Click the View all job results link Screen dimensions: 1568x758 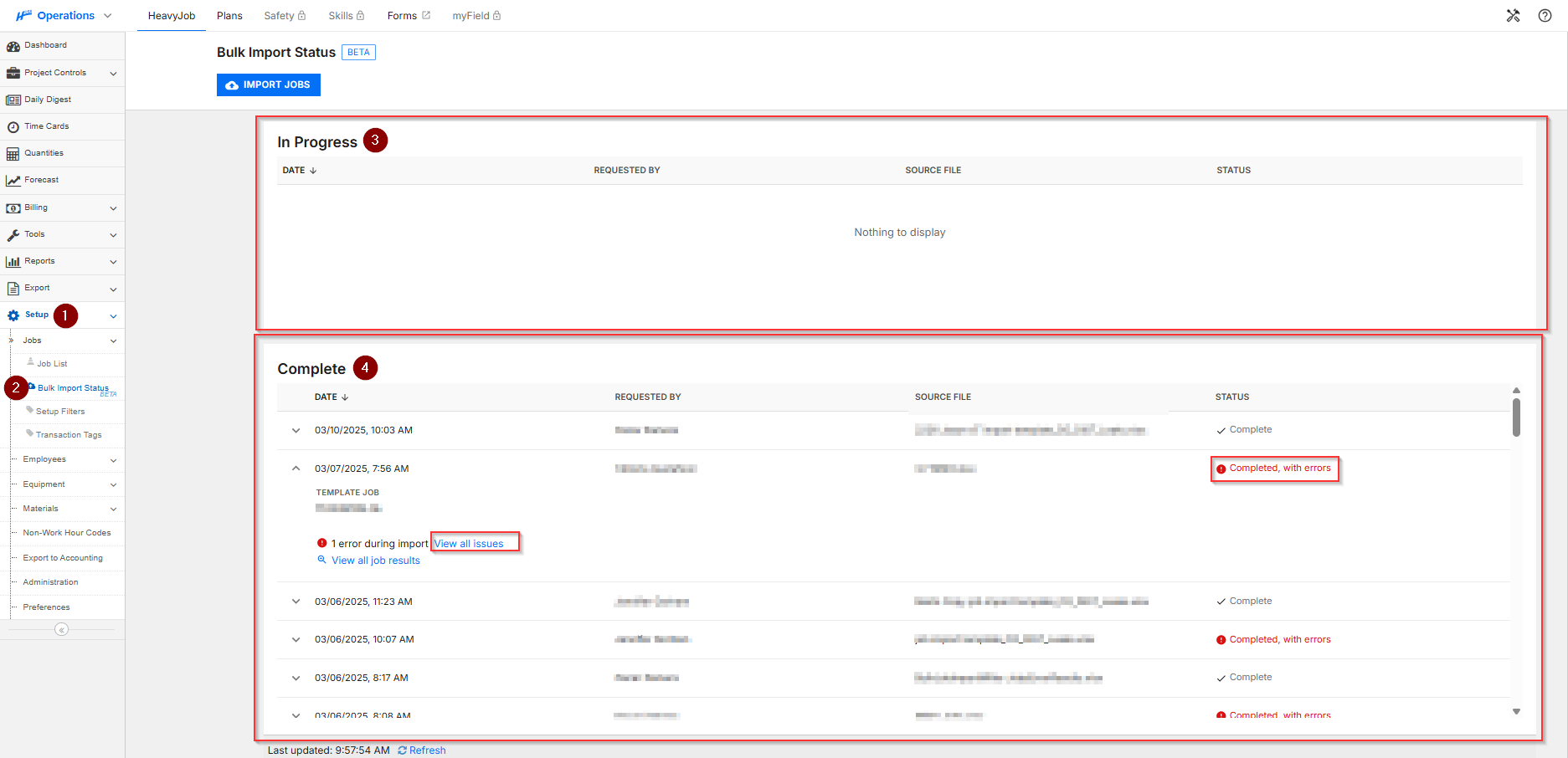click(376, 561)
